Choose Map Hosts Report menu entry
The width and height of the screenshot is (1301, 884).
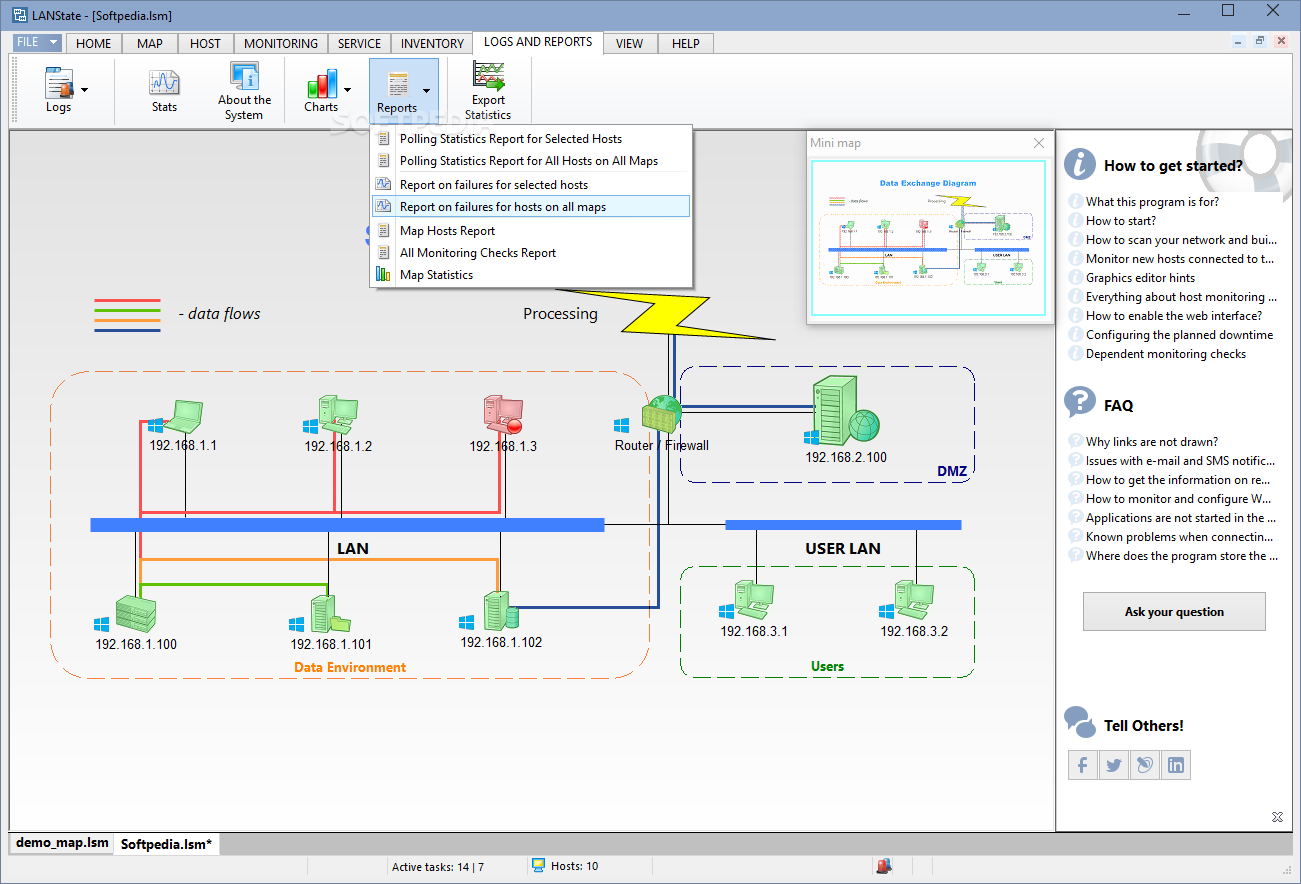click(531, 231)
